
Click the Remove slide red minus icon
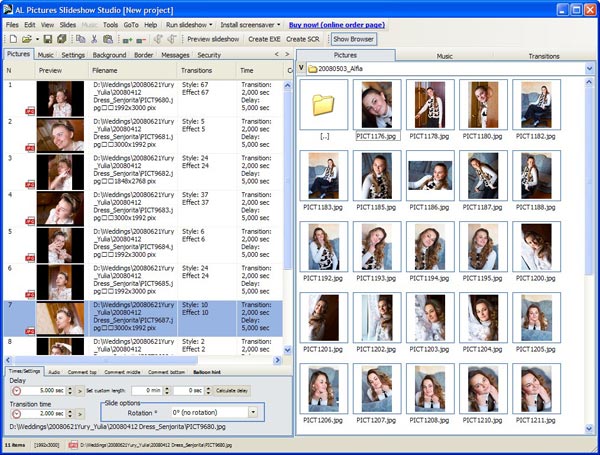point(143,38)
